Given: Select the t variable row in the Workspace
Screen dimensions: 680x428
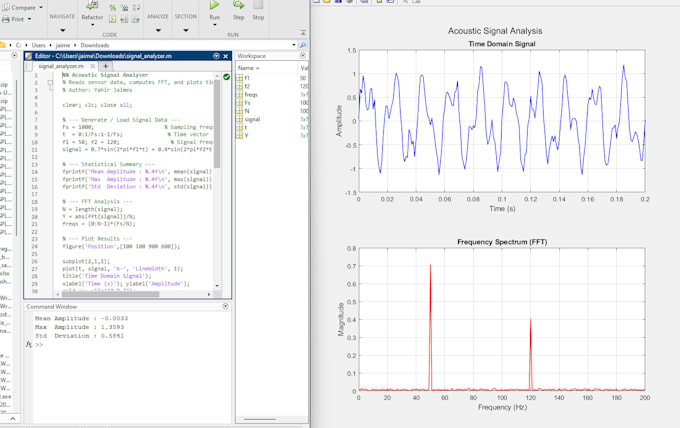Looking at the screenshot, I should coord(271,127).
